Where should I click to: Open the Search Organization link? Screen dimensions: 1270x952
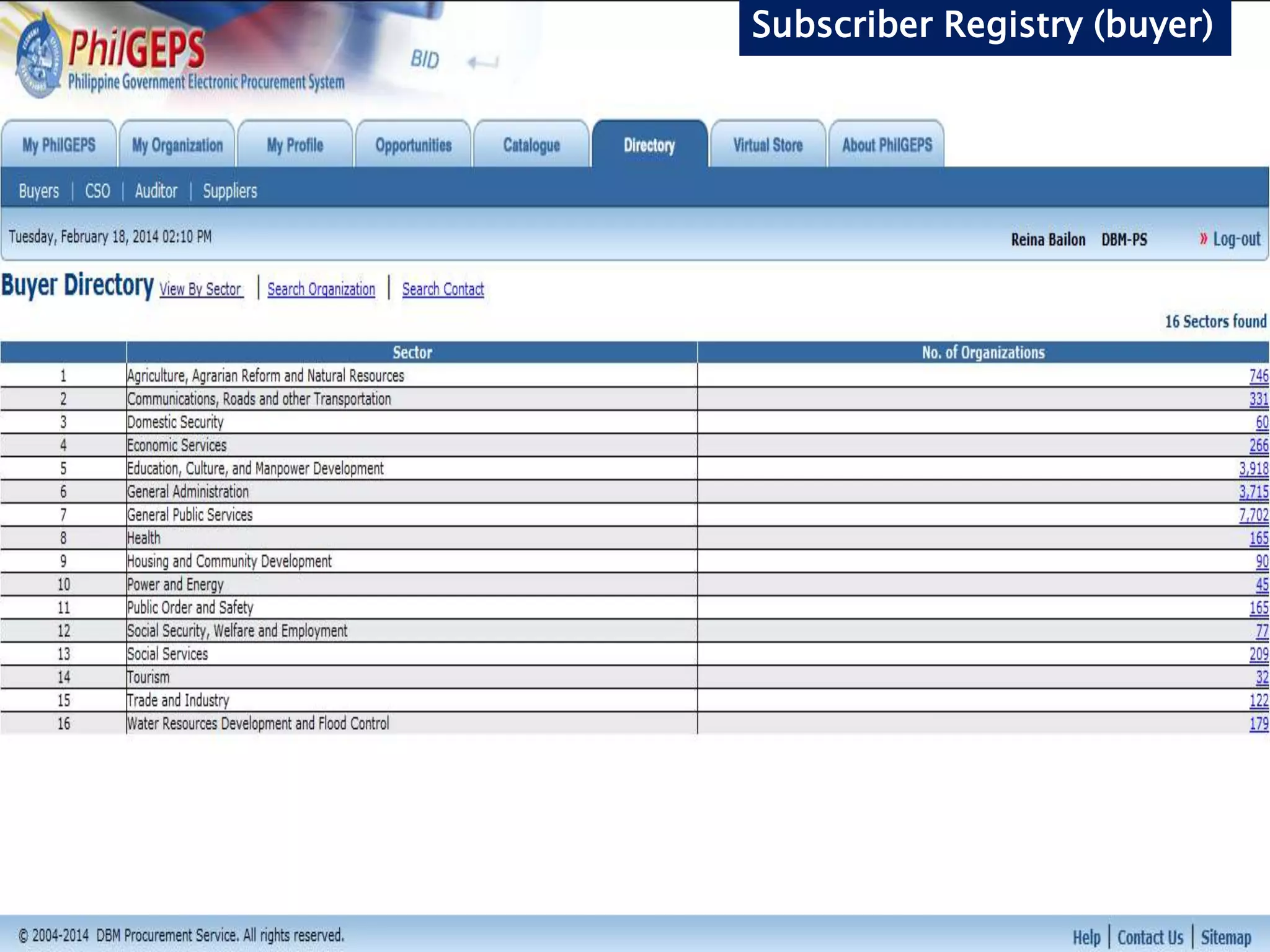point(321,289)
